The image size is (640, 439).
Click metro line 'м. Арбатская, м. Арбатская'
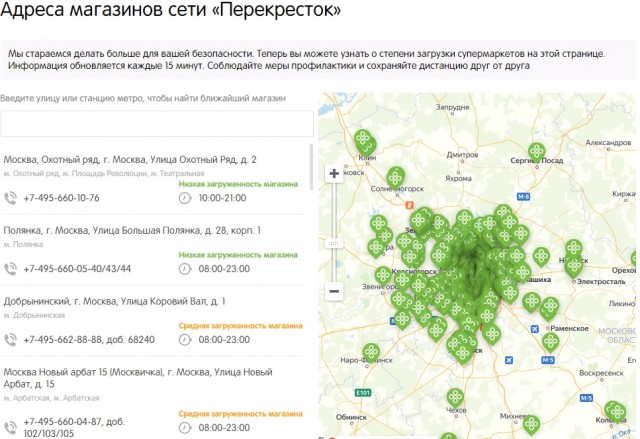pos(51,398)
